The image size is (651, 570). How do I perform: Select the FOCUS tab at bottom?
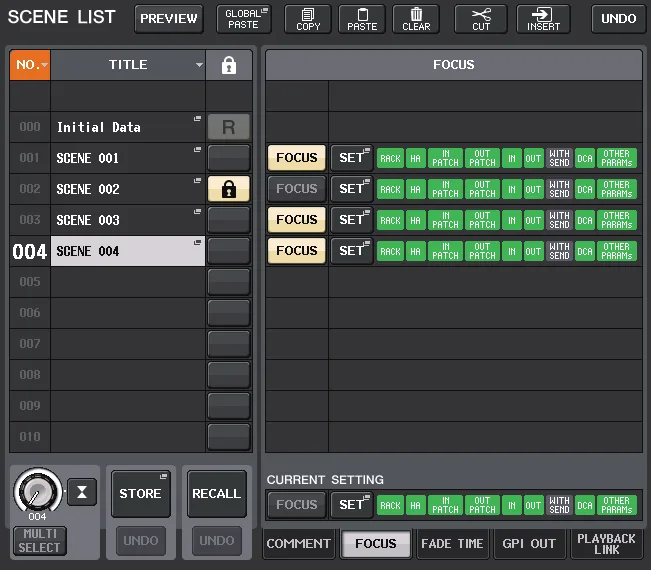click(376, 544)
